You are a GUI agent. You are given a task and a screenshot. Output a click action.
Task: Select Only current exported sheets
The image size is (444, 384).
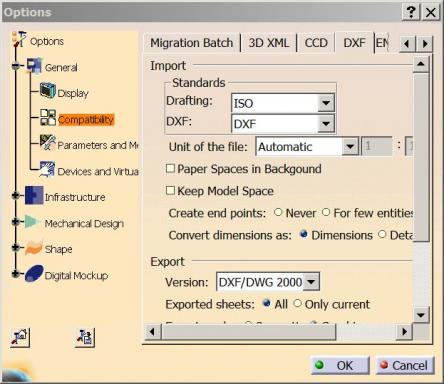click(x=297, y=303)
